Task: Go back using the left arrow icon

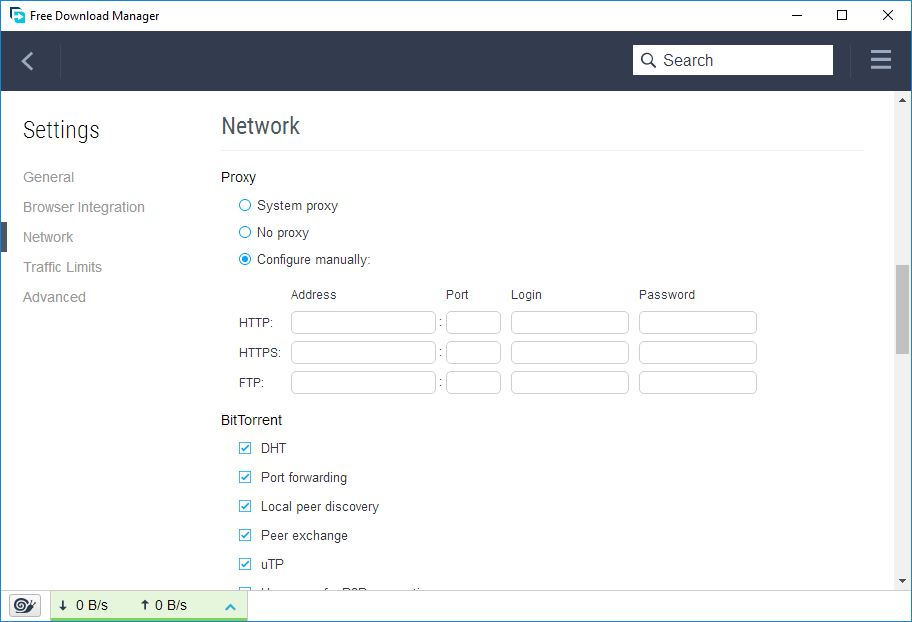Action: pos(27,61)
